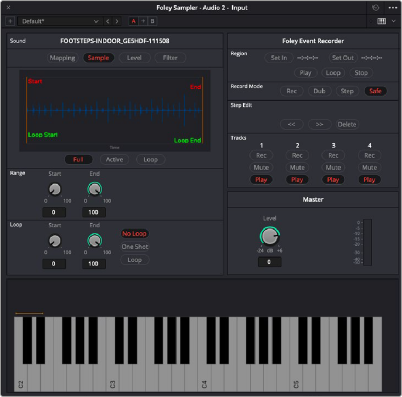Click the panel layout view icon
Viewport: 402px width, 397px height.
382,21
